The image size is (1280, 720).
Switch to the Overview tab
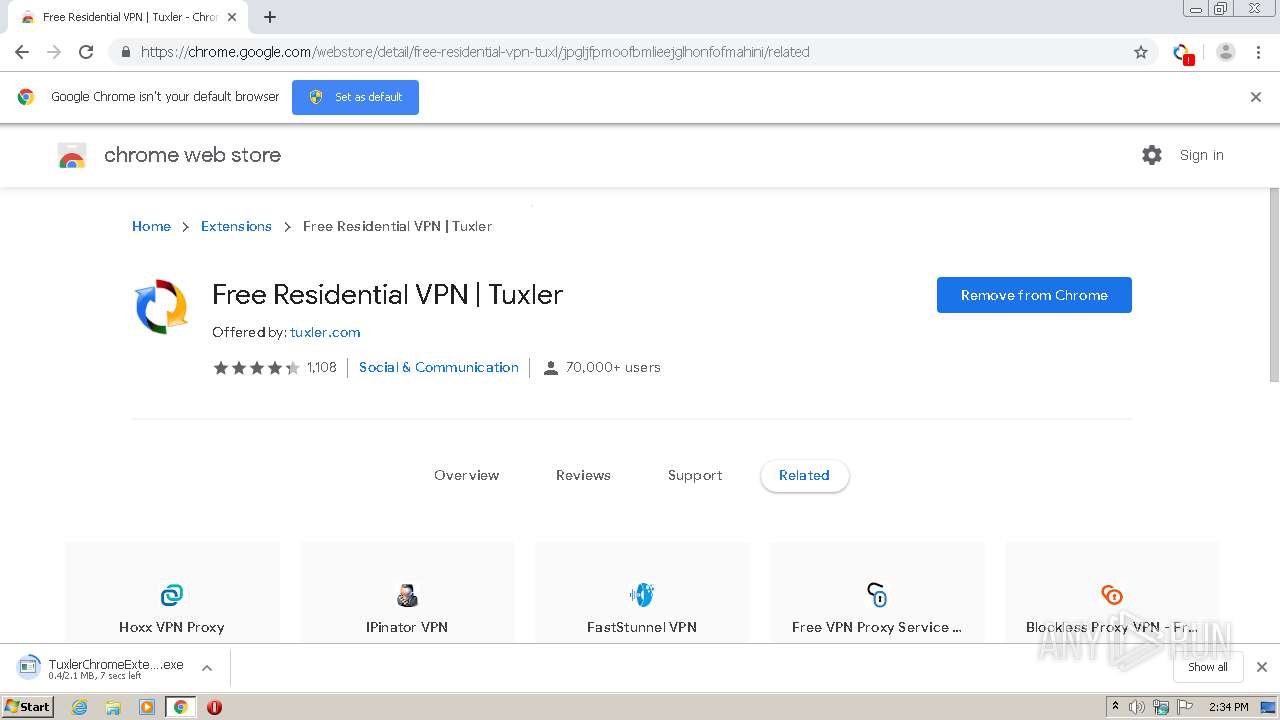point(466,475)
